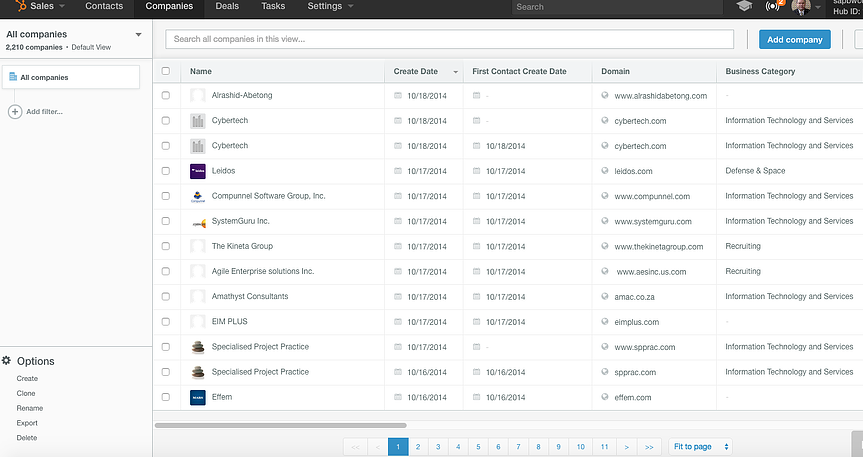Click the Add filter plus icon
863x457 pixels.
15,111
